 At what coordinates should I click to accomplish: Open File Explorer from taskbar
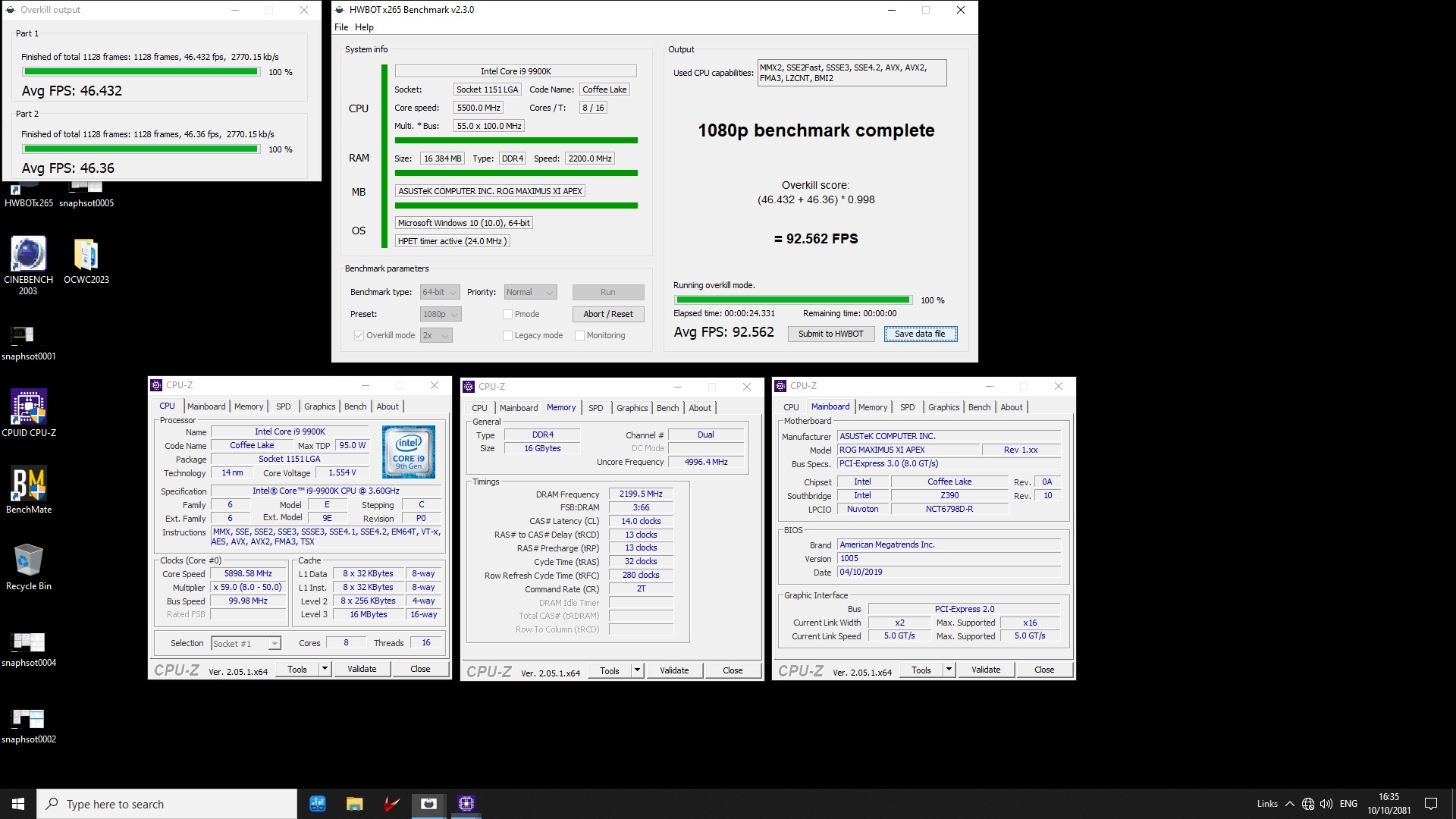tap(354, 804)
